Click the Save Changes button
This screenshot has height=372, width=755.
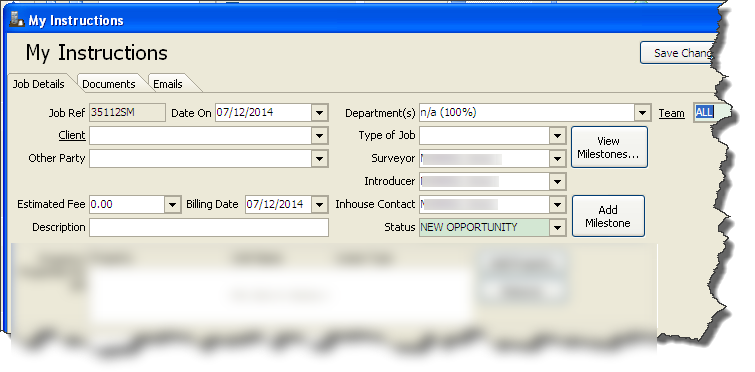tap(679, 53)
